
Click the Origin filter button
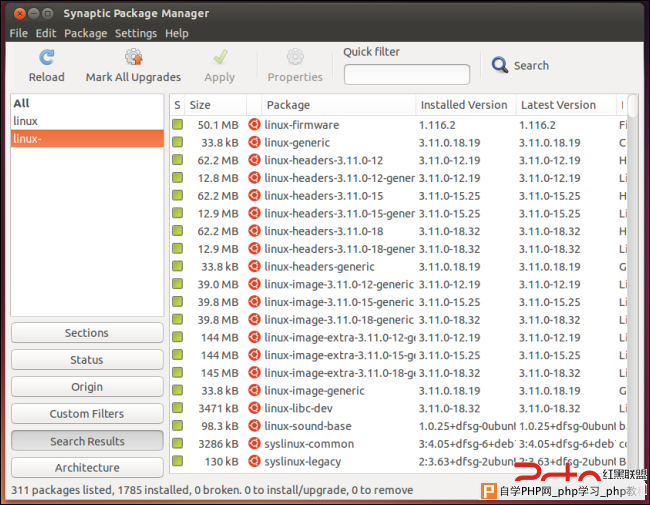[x=87, y=387]
